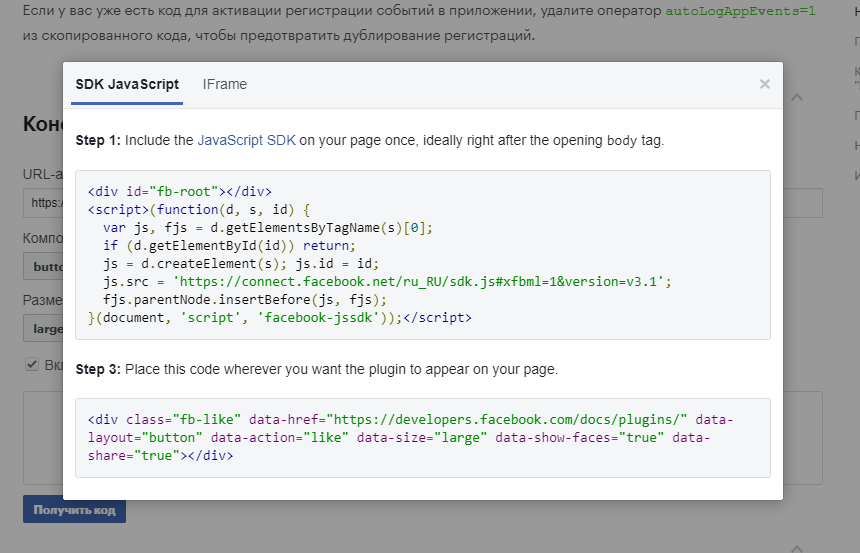Open the size dropdown showing 'large'
This screenshot has width=860, height=553.
coord(43,329)
